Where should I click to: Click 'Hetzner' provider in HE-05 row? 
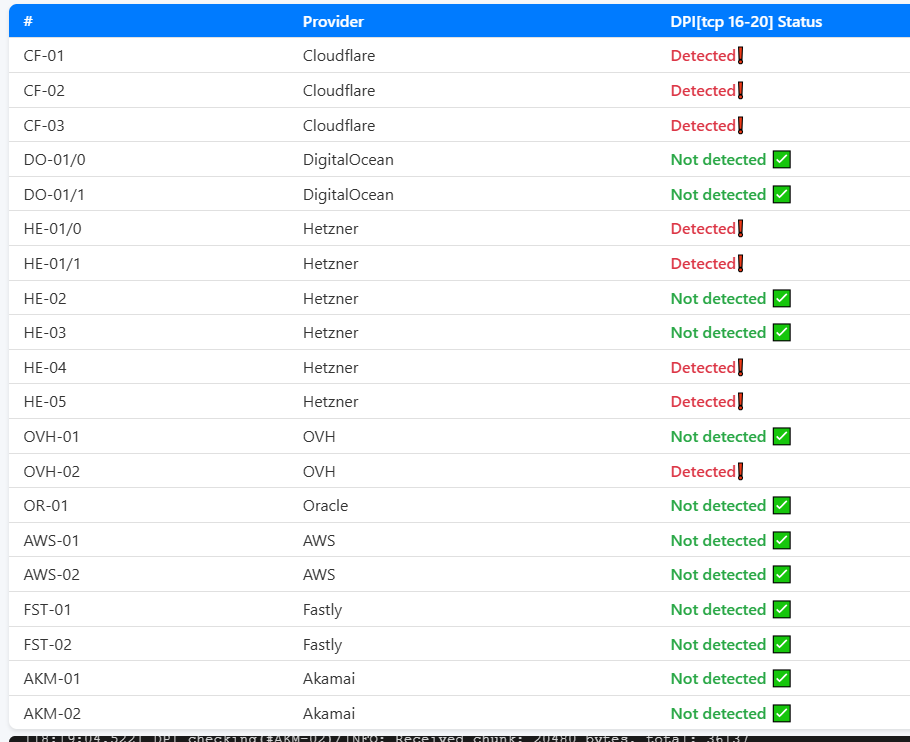(331, 401)
